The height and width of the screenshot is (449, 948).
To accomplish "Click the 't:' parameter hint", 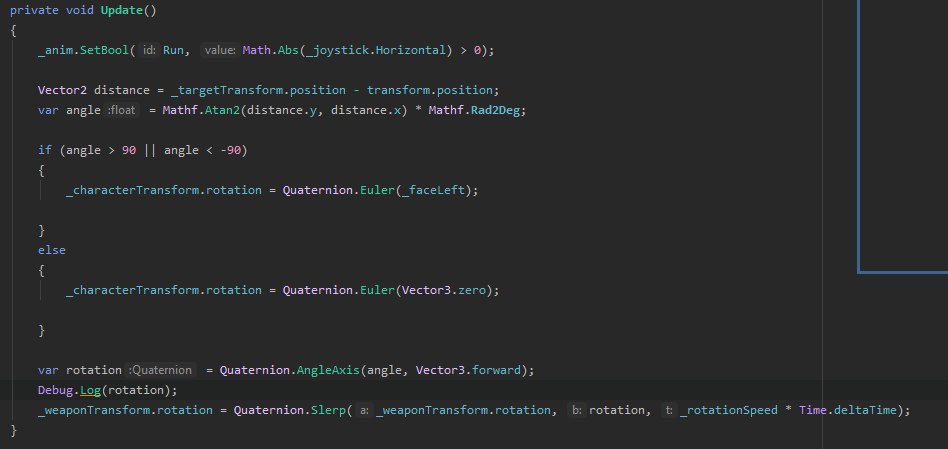I will pyautogui.click(x=669, y=410).
